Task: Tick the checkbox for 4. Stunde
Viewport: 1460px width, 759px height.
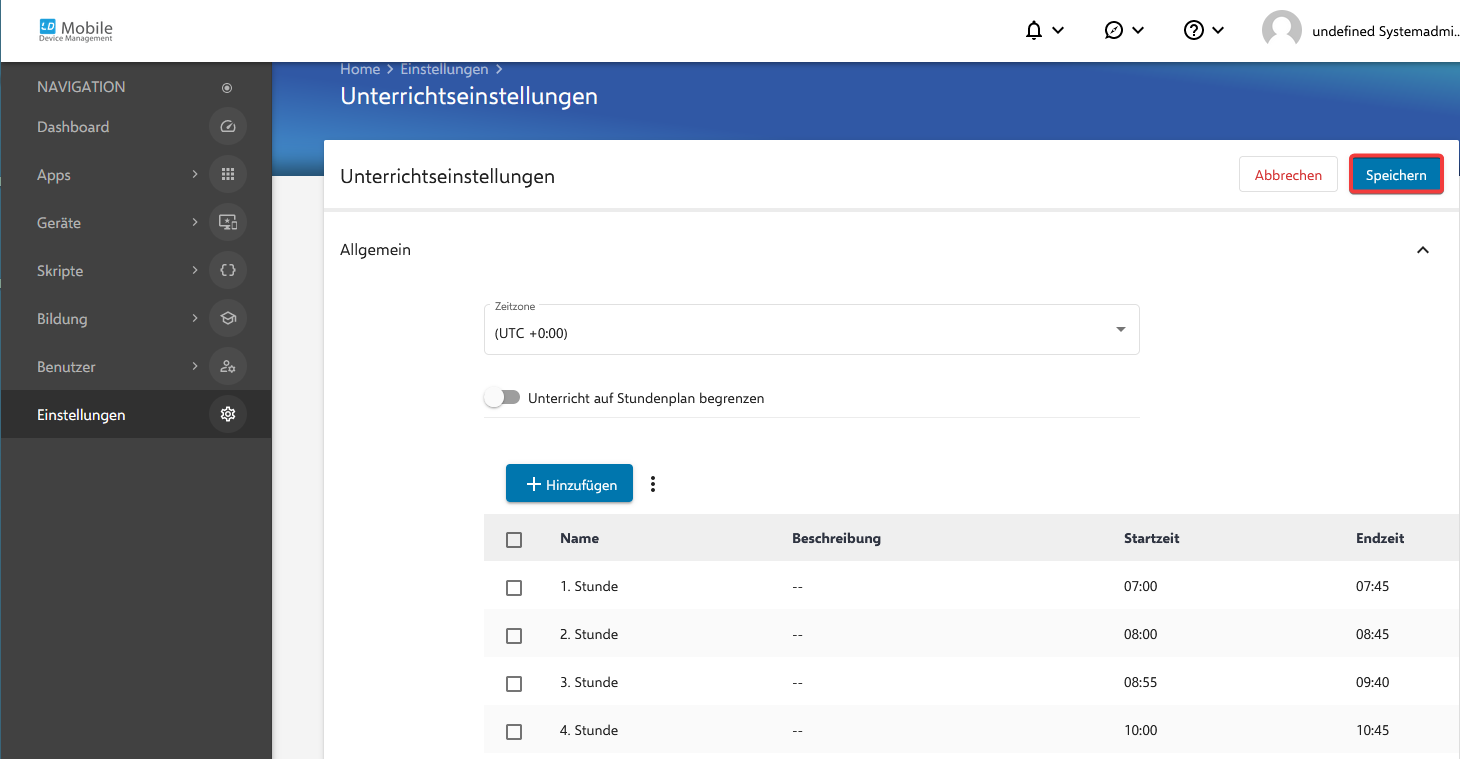Action: tap(514, 732)
